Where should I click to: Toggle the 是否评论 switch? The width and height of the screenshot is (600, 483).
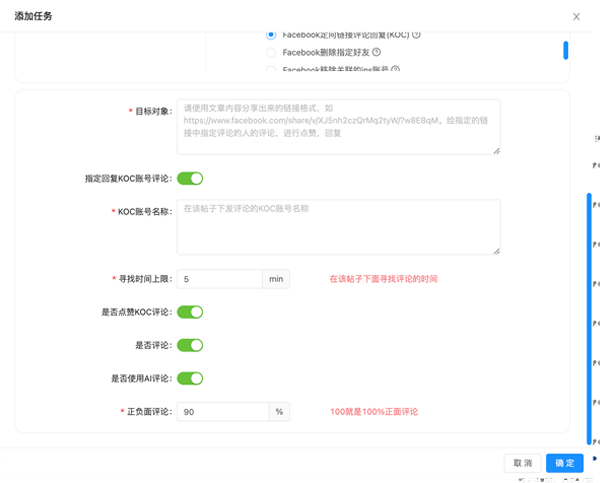pos(190,345)
